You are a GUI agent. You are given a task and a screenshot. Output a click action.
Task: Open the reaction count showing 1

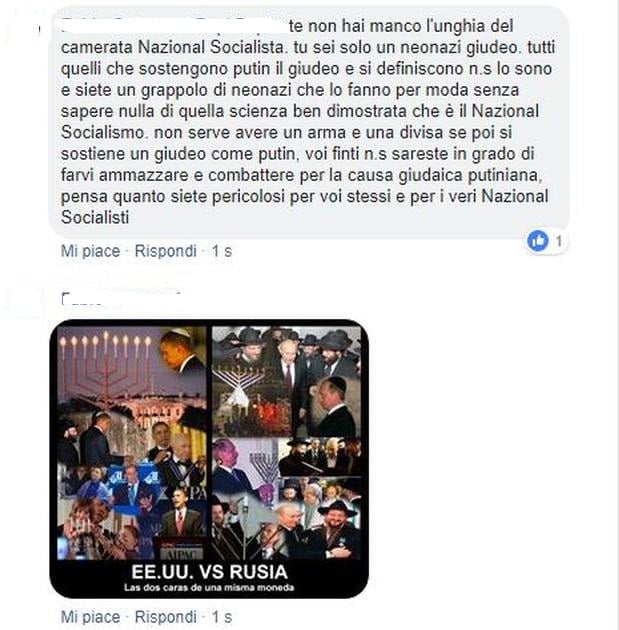[558, 241]
